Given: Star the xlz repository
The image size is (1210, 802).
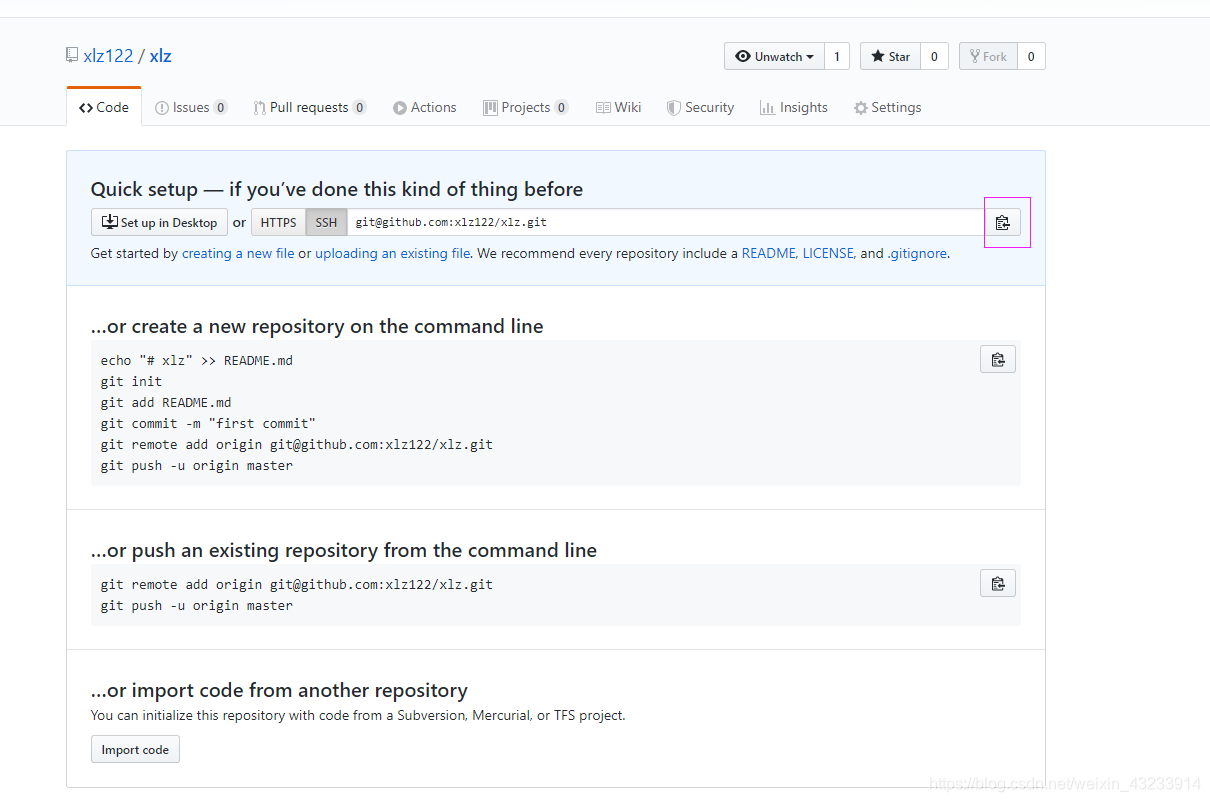Looking at the screenshot, I should point(890,56).
